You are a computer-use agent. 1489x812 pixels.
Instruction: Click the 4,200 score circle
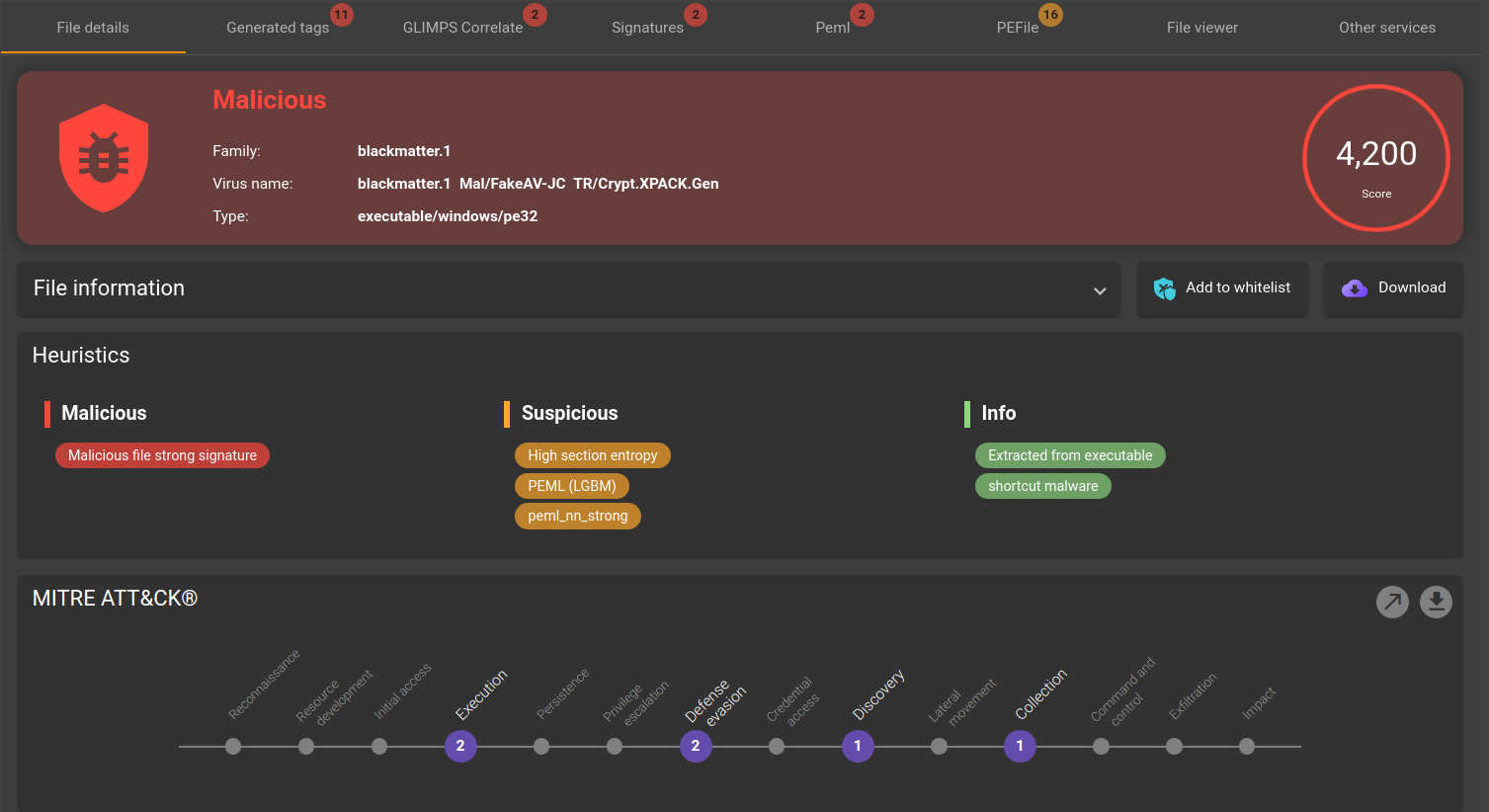[x=1376, y=158]
